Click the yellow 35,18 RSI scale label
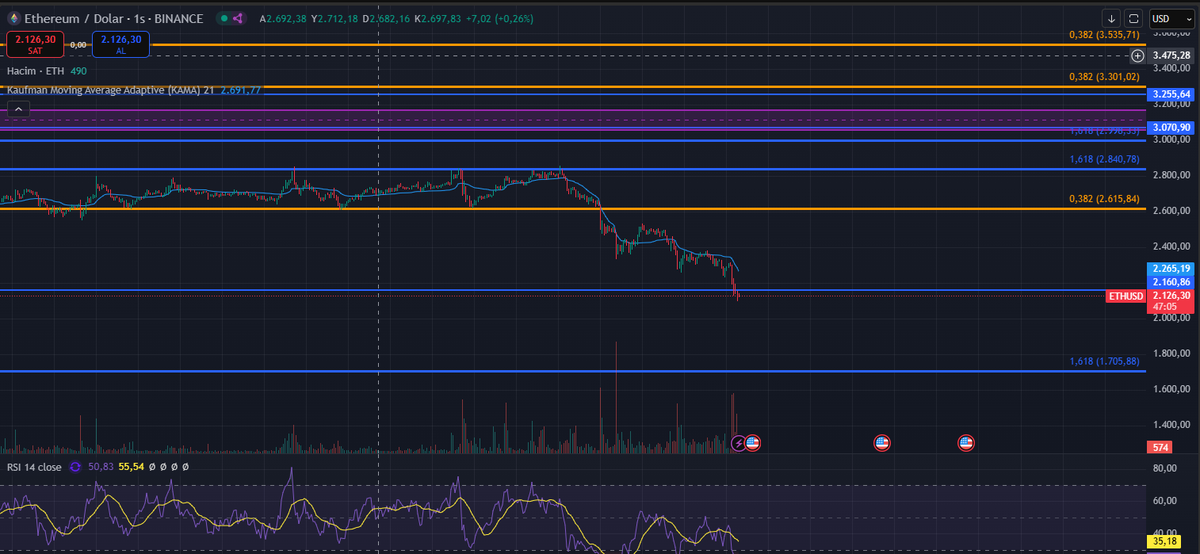Image resolution: width=1200 pixels, height=554 pixels. (1165, 542)
